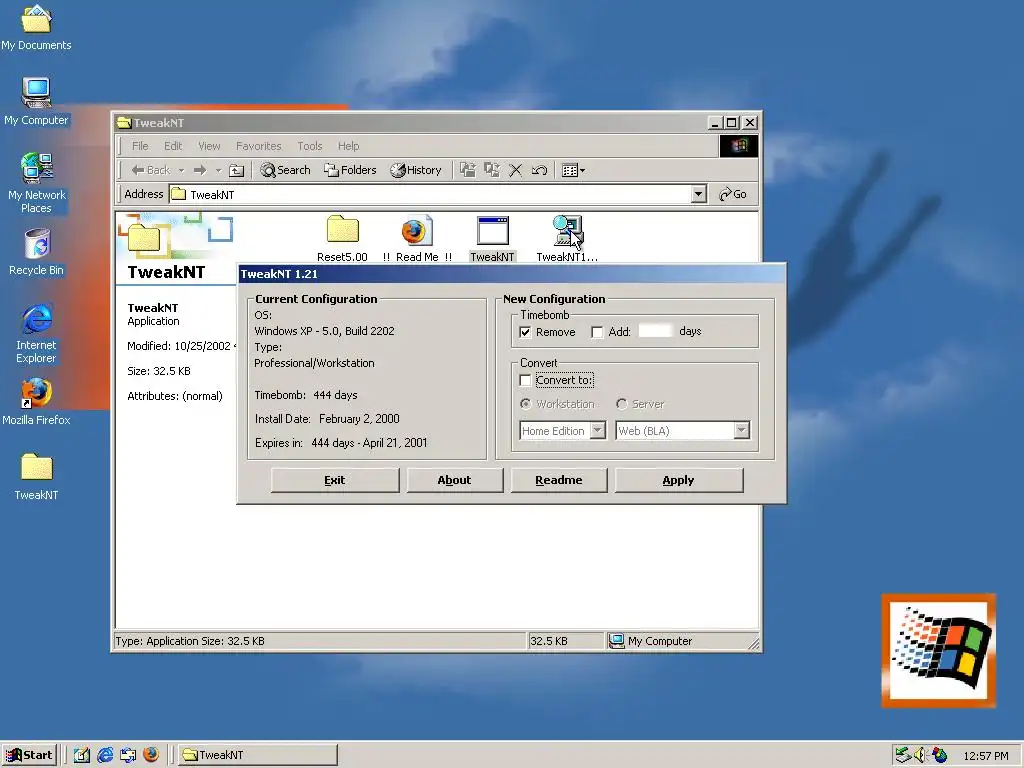Click the Delete toolbar icon

tap(515, 170)
